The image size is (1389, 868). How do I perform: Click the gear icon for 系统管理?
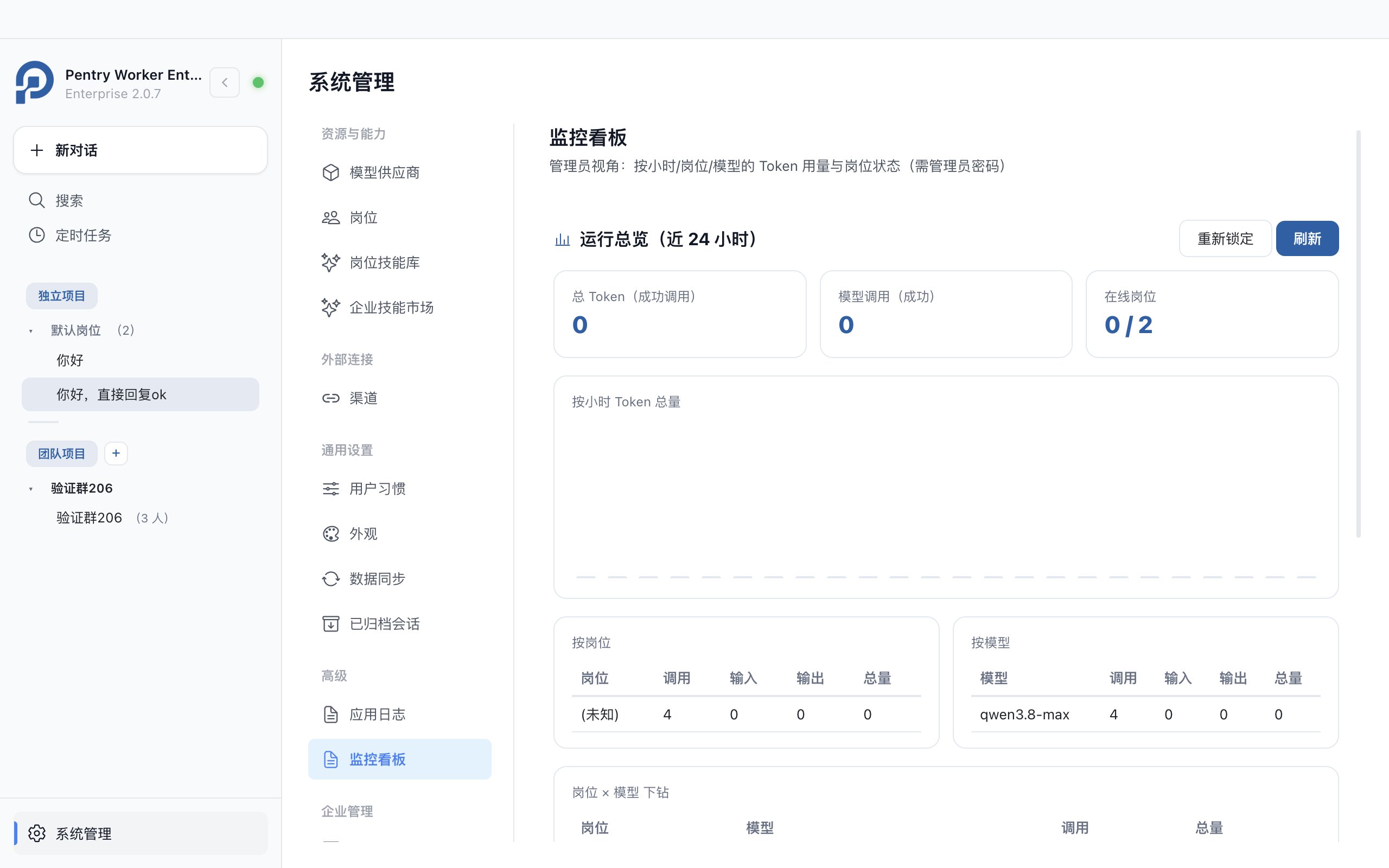37,834
